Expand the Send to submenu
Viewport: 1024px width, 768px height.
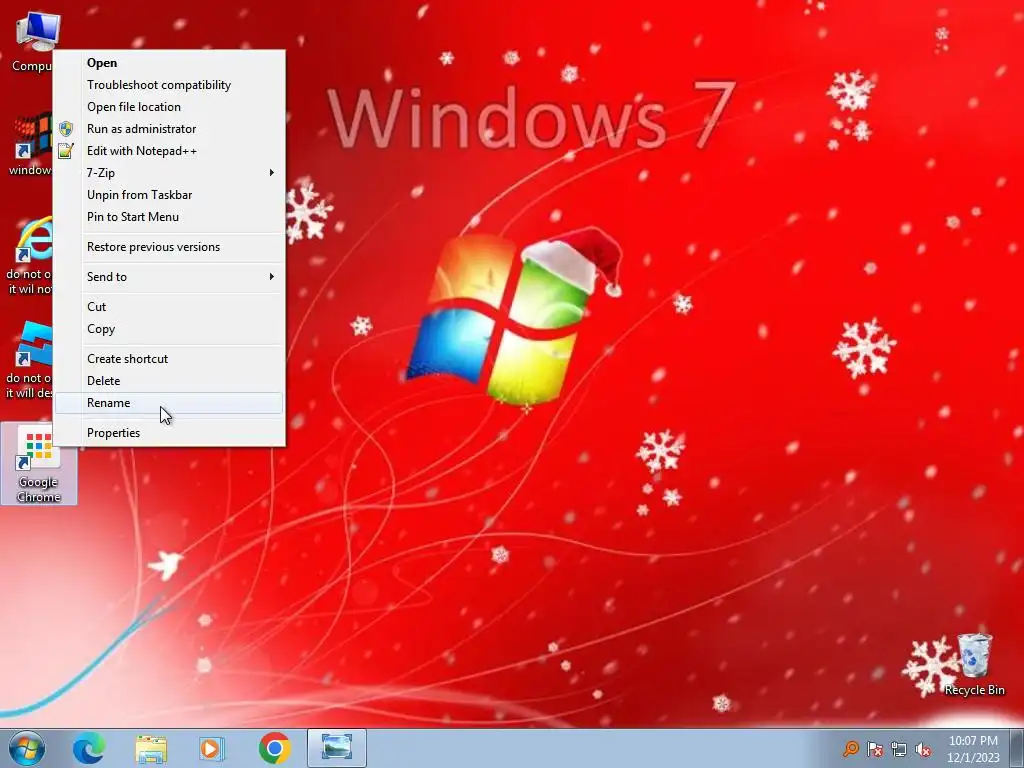[168, 277]
